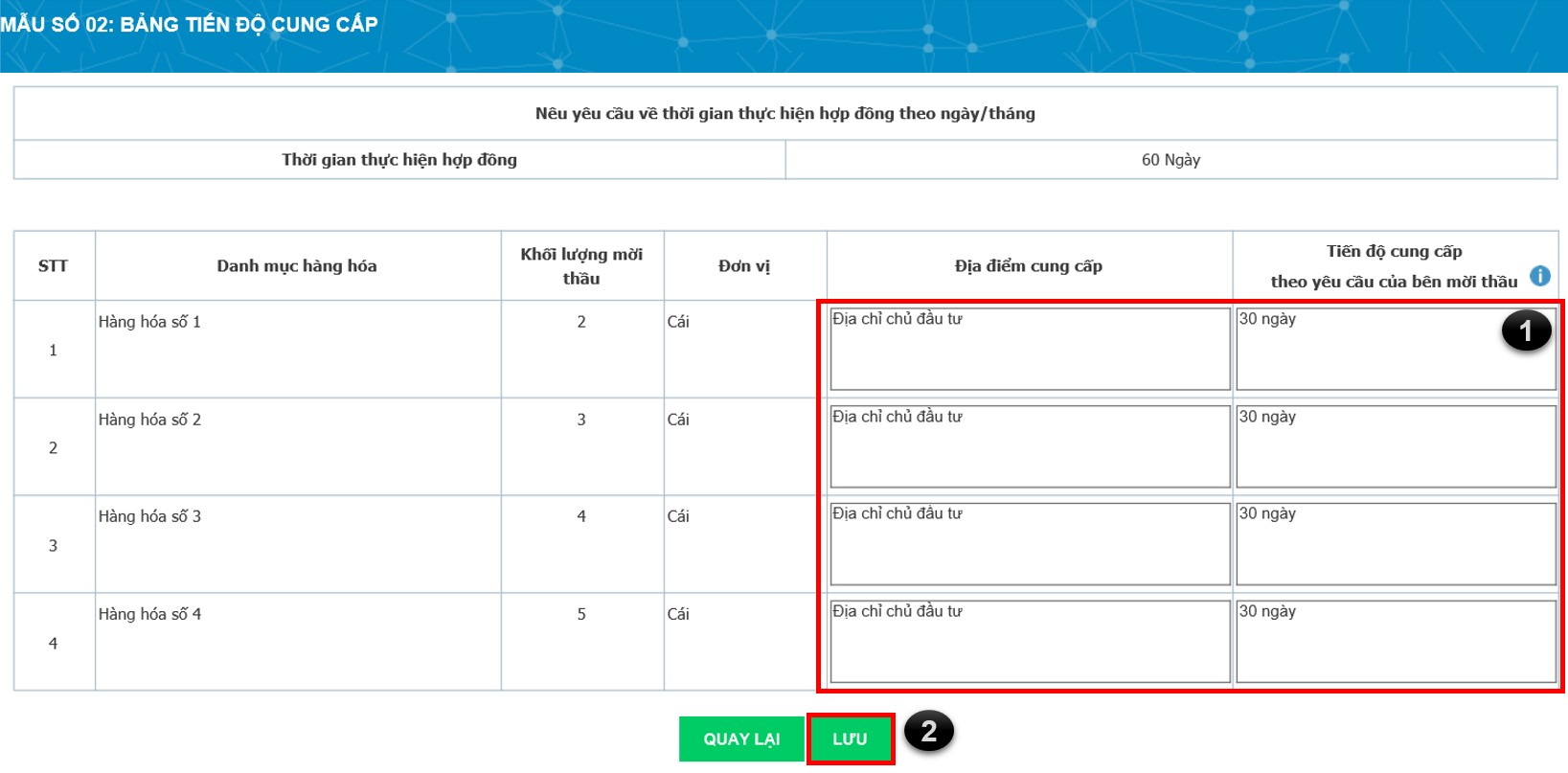The width and height of the screenshot is (1568, 773).
Task: Edit the supply location for Hàng hóa số 3
Action: 1030,544
